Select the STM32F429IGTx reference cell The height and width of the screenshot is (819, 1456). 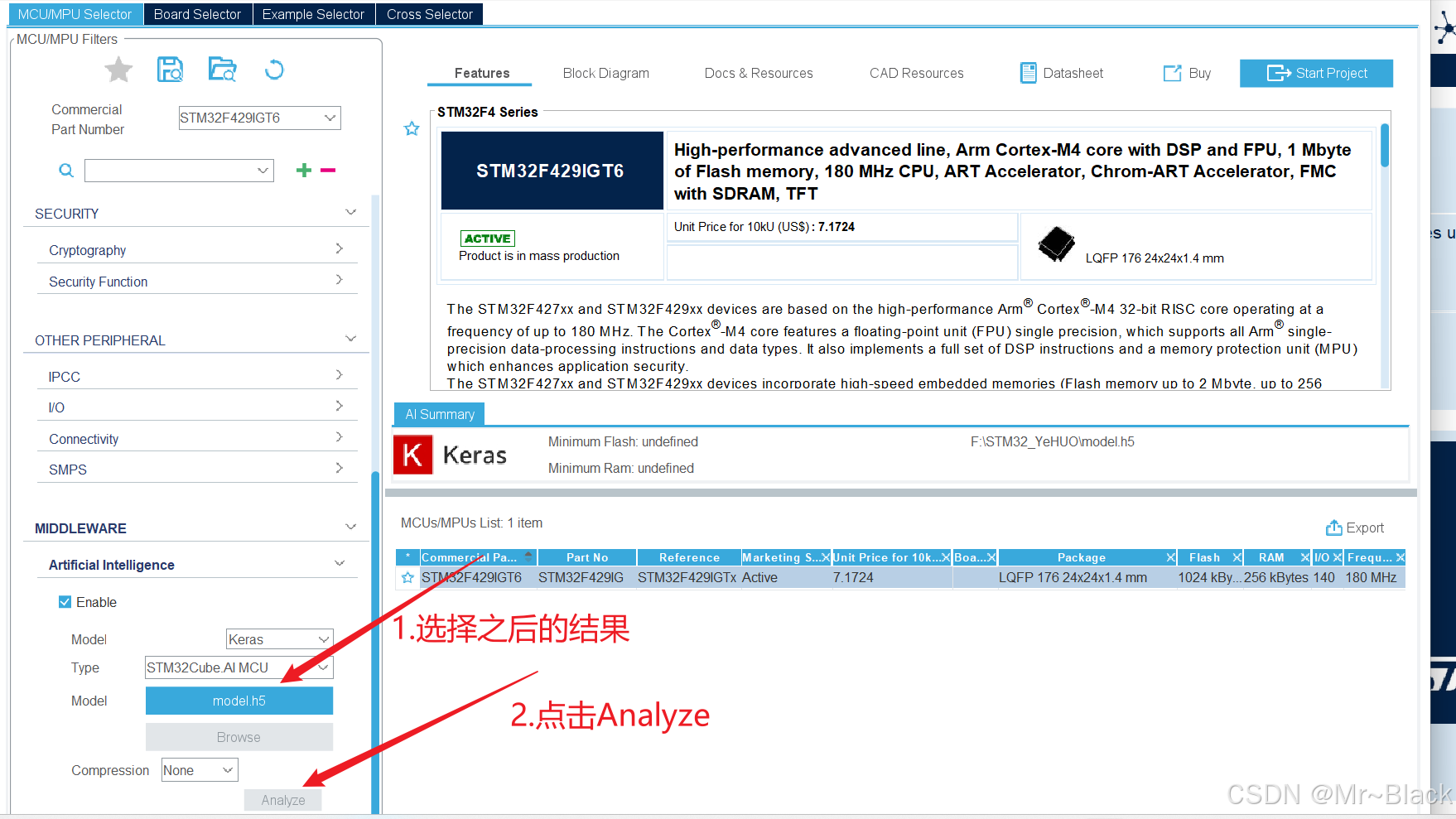[x=687, y=577]
